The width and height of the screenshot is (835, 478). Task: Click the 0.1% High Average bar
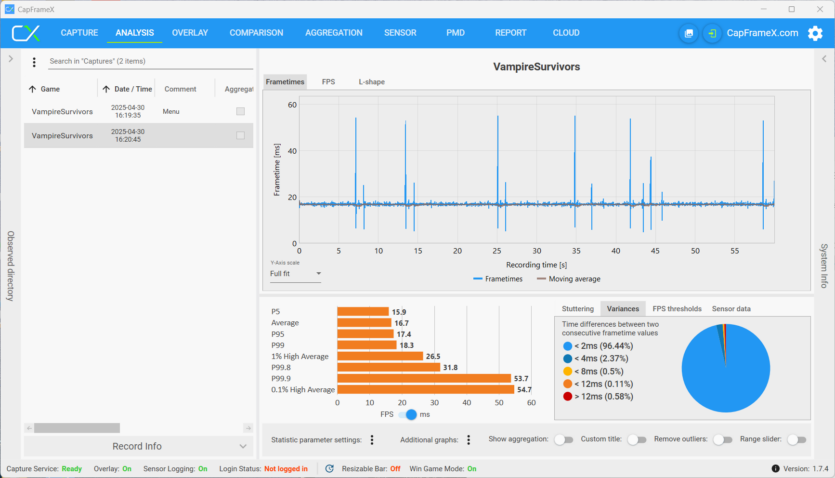click(x=425, y=390)
